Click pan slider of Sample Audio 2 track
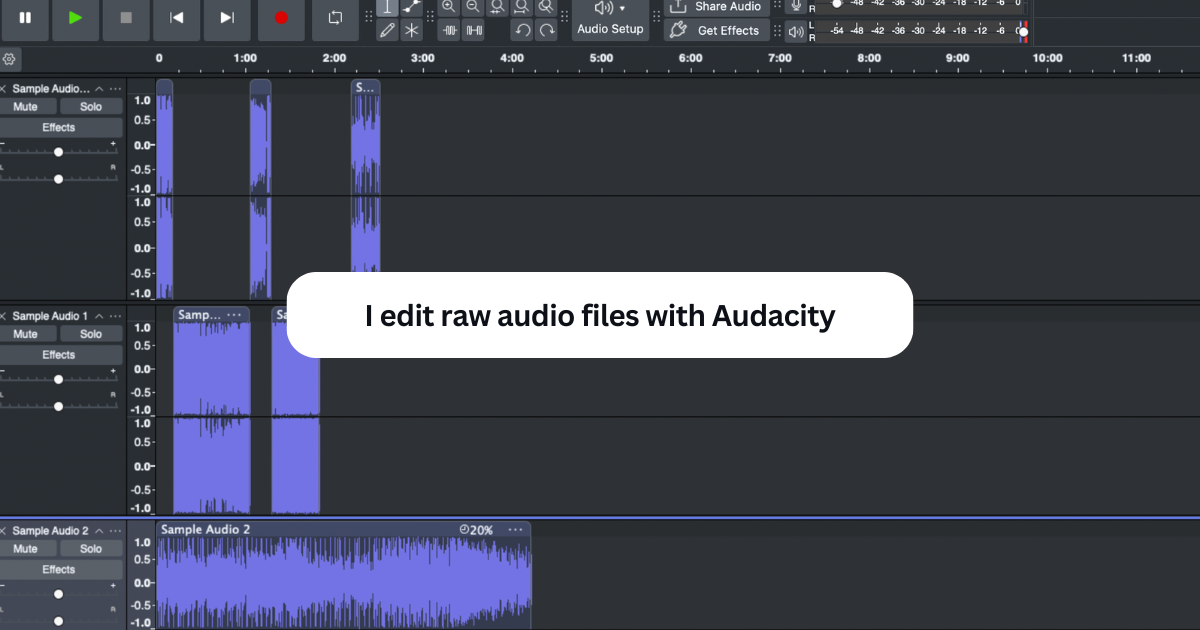This screenshot has height=630, width=1200. [x=58, y=621]
